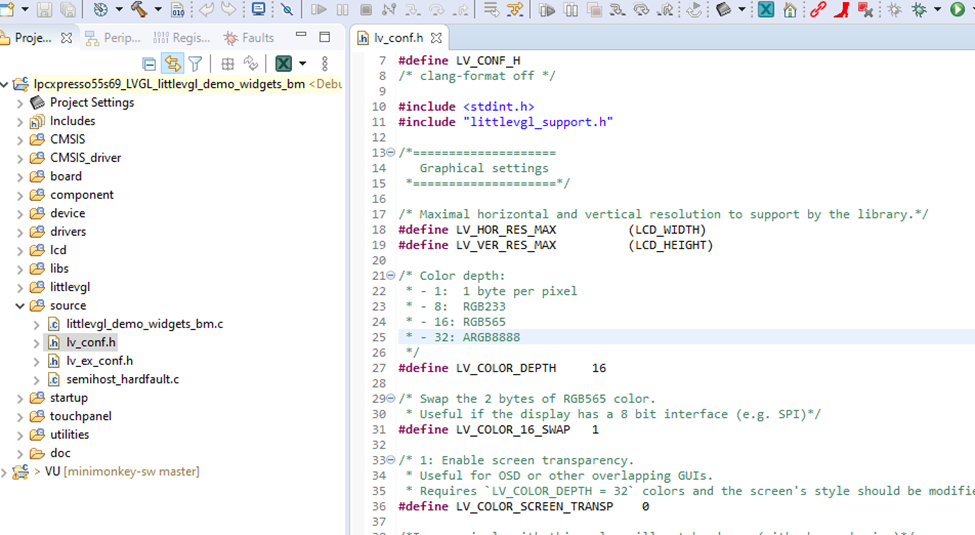Toggle Link with Editor in project panel
The image size is (975, 535).
tap(173, 64)
